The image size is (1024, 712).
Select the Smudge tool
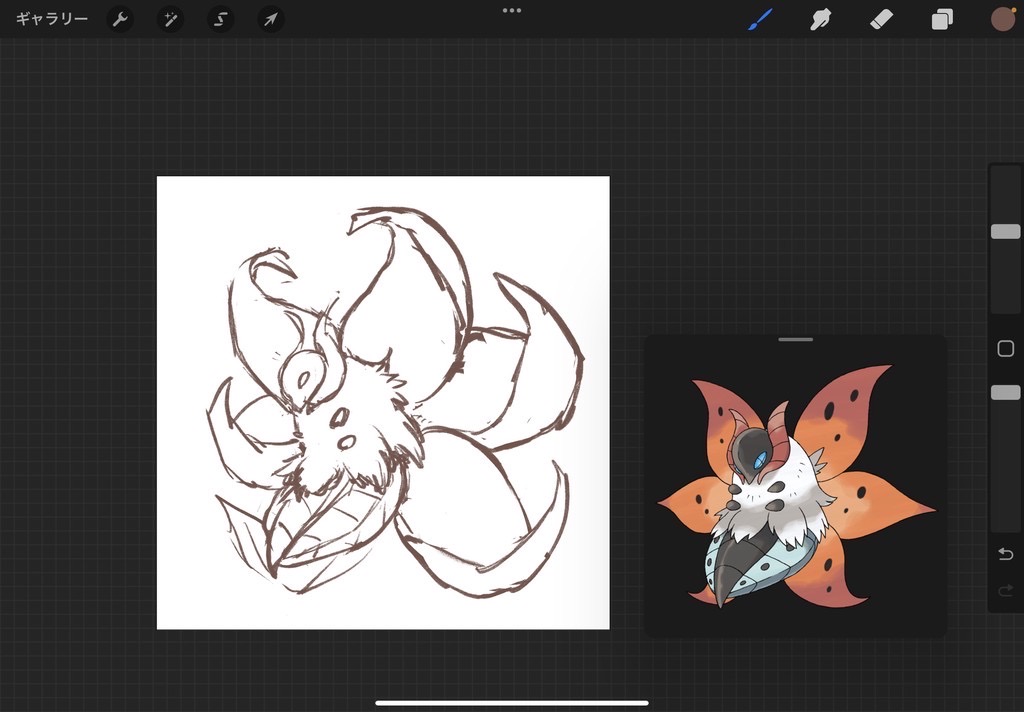821,19
